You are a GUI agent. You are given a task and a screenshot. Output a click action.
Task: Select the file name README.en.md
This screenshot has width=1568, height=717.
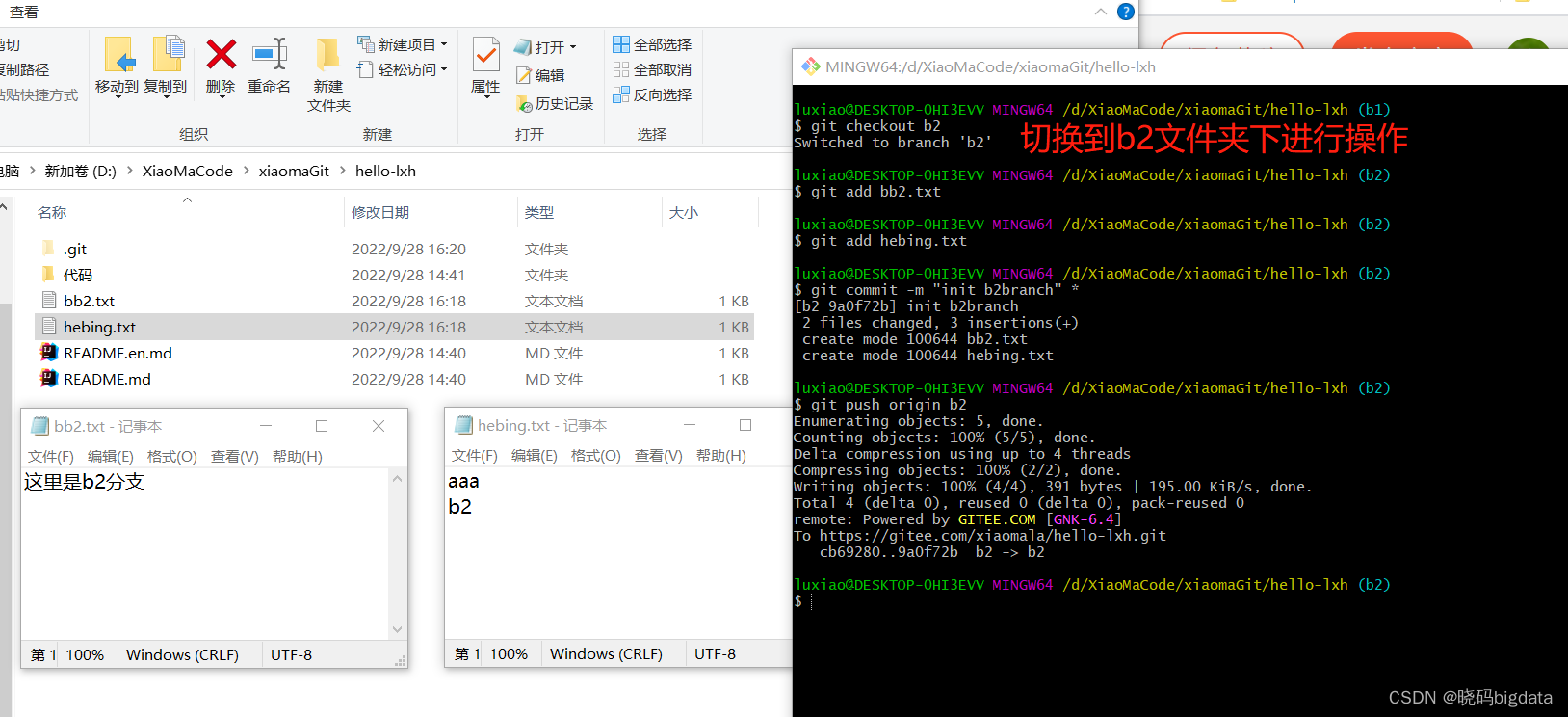click(x=118, y=353)
